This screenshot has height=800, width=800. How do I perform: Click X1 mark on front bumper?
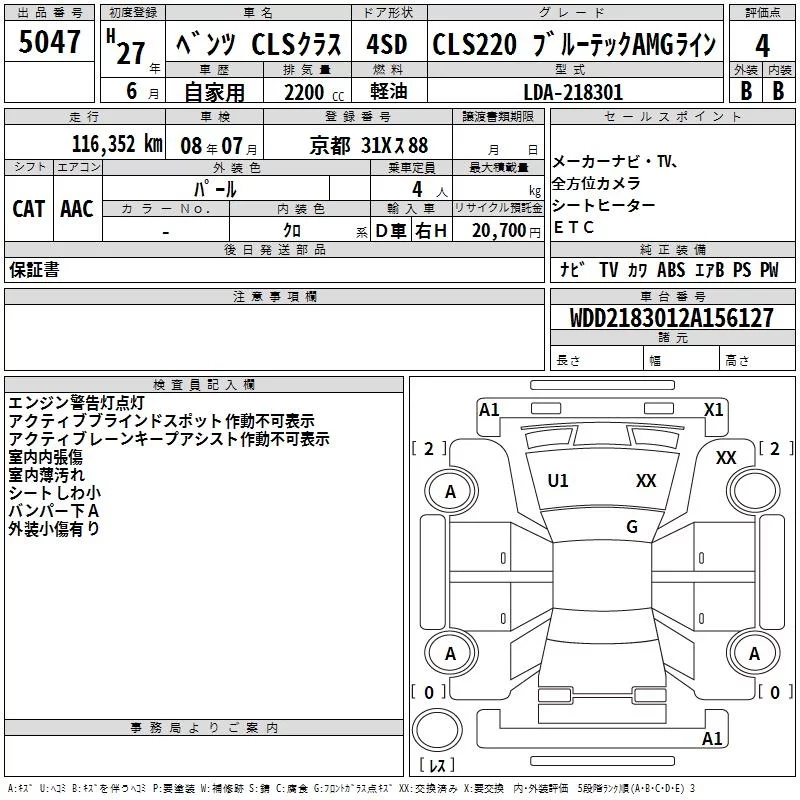[713, 410]
